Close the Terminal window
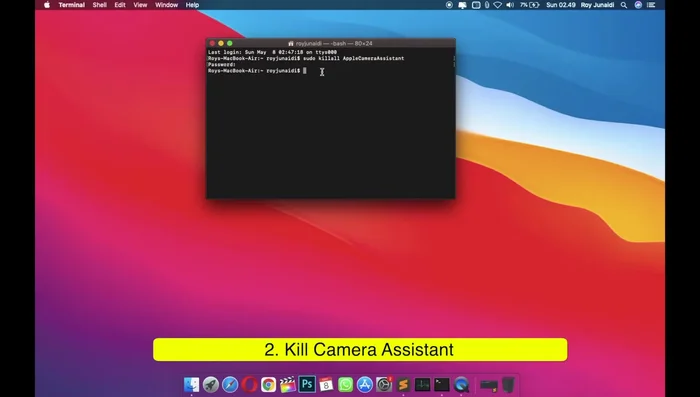Screen dimensions: 700x397 [x=212, y=43]
